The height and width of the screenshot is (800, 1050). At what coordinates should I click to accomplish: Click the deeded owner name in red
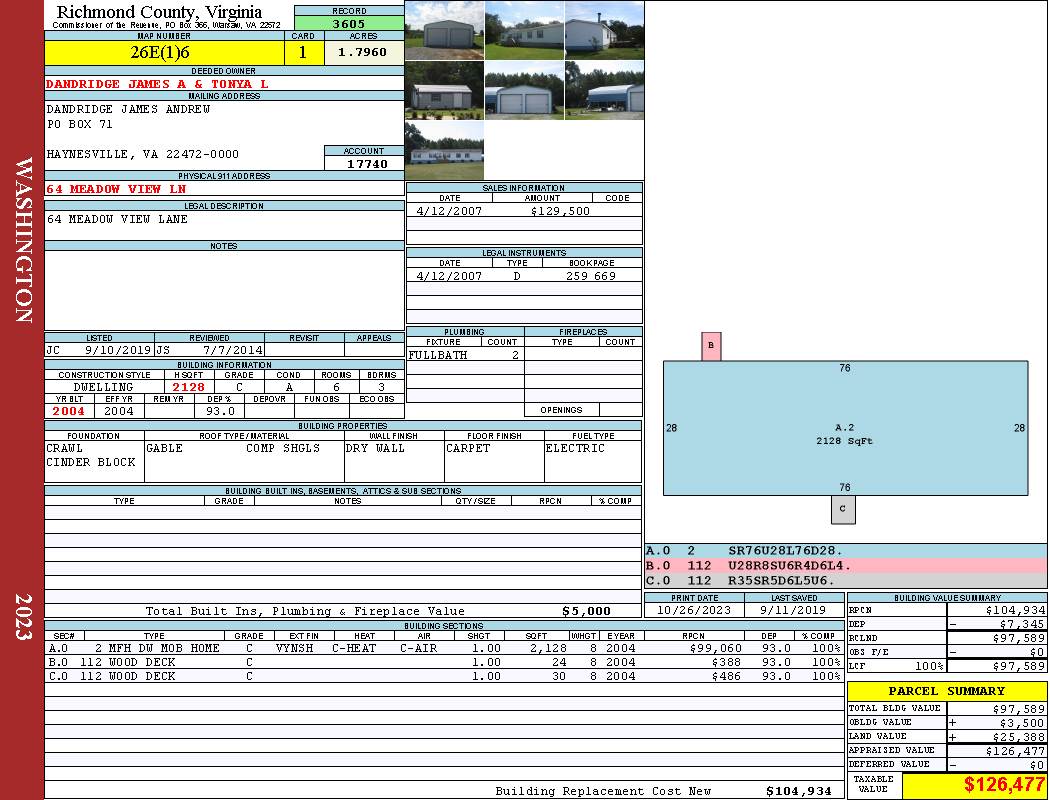click(x=157, y=84)
